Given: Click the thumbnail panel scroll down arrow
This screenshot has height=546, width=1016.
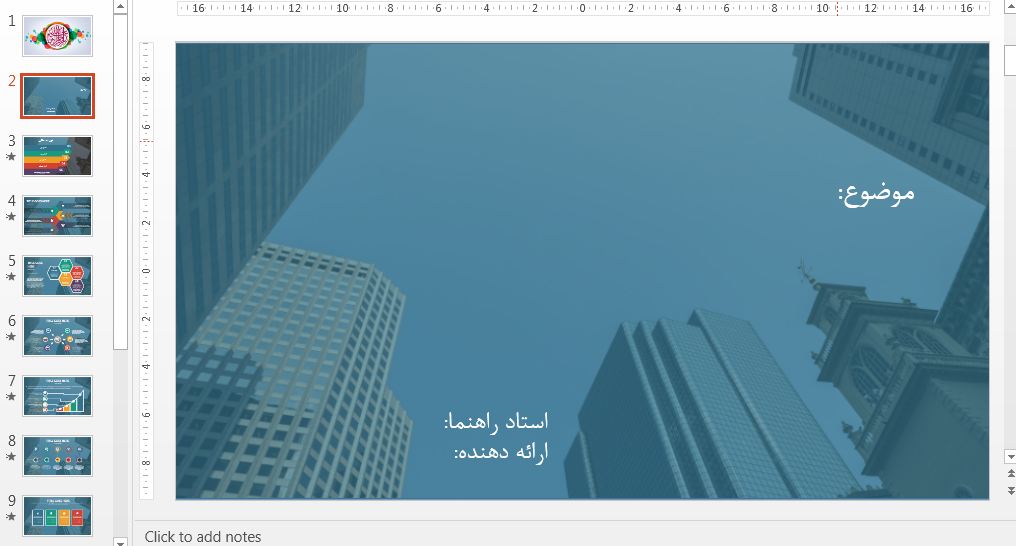Looking at the screenshot, I should click(120, 541).
